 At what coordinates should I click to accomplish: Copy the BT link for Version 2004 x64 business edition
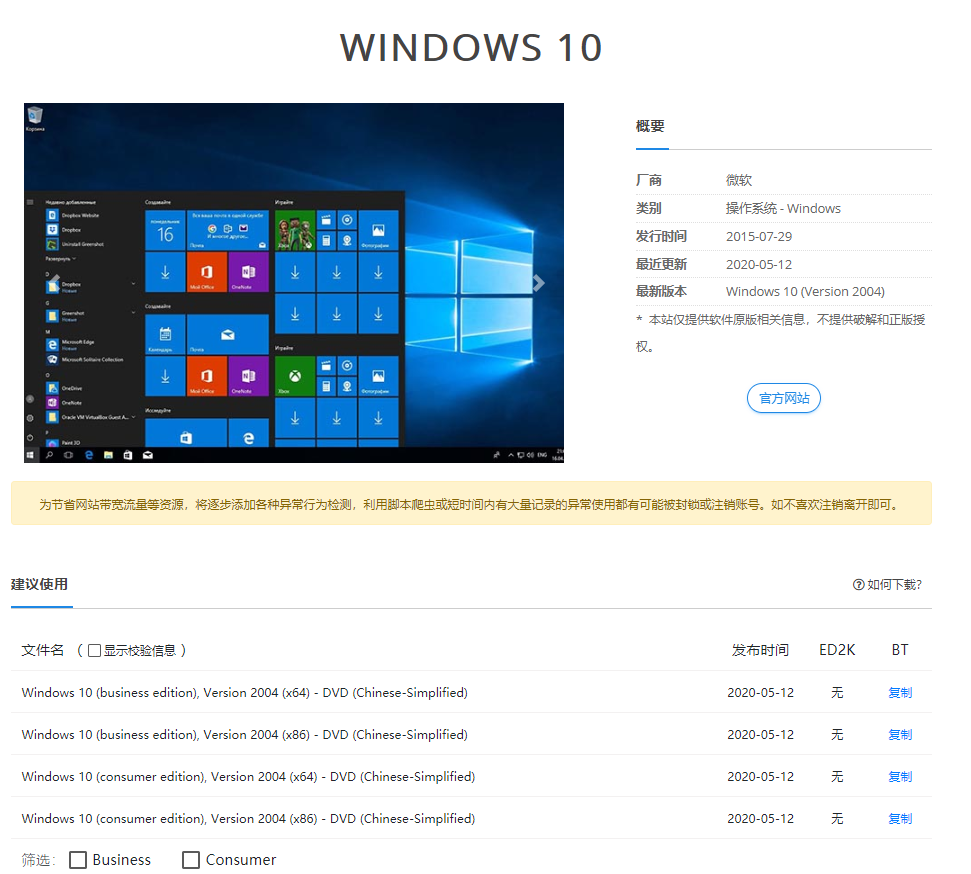pos(899,692)
